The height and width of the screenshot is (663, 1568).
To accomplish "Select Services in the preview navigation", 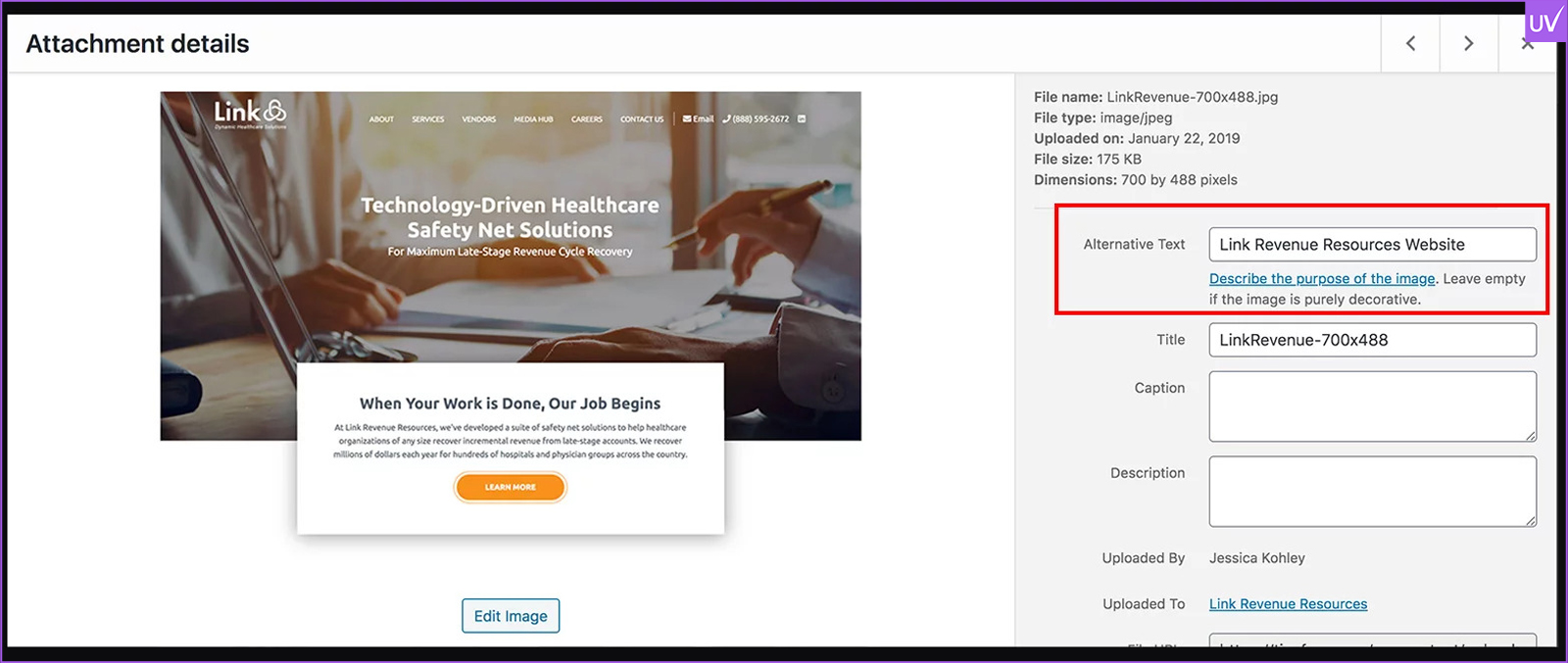I will tap(427, 119).
